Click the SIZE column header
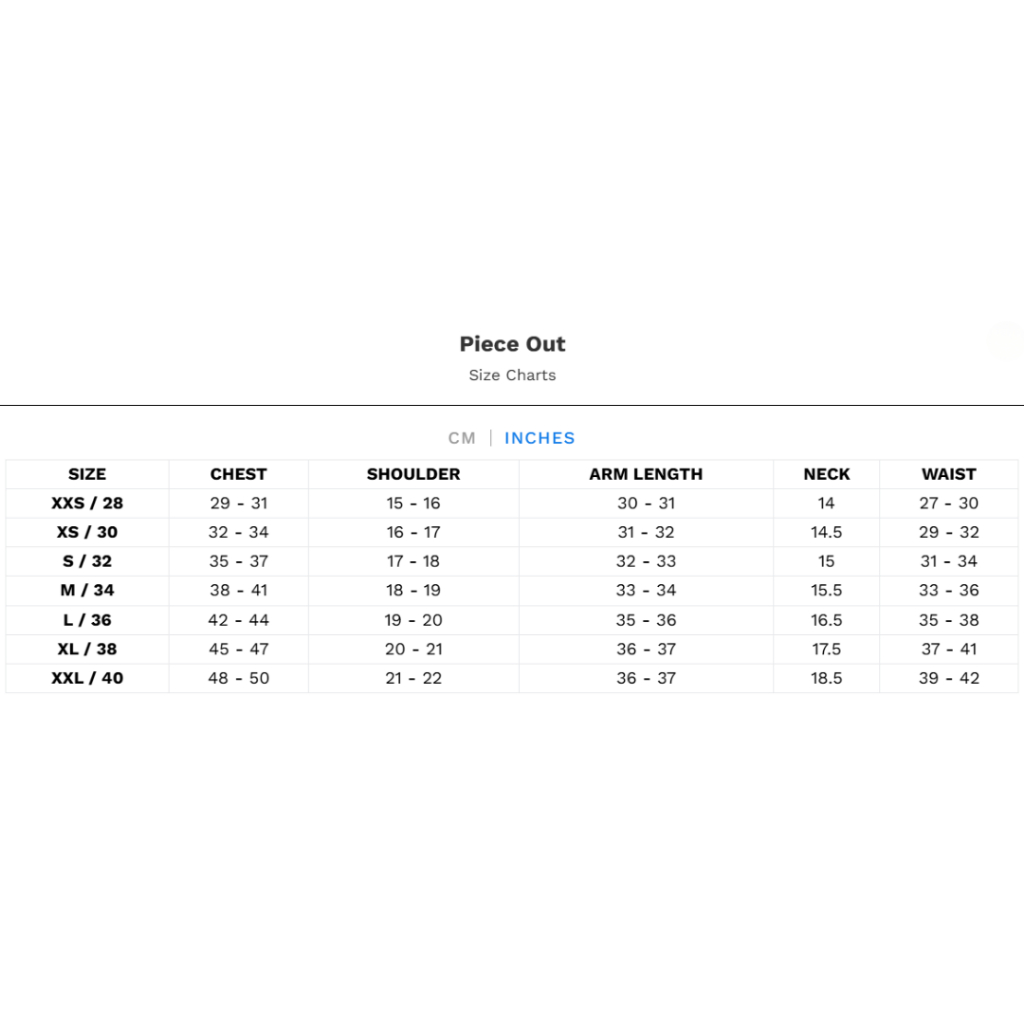Screen dimensions: 1024x1024 (x=87, y=474)
